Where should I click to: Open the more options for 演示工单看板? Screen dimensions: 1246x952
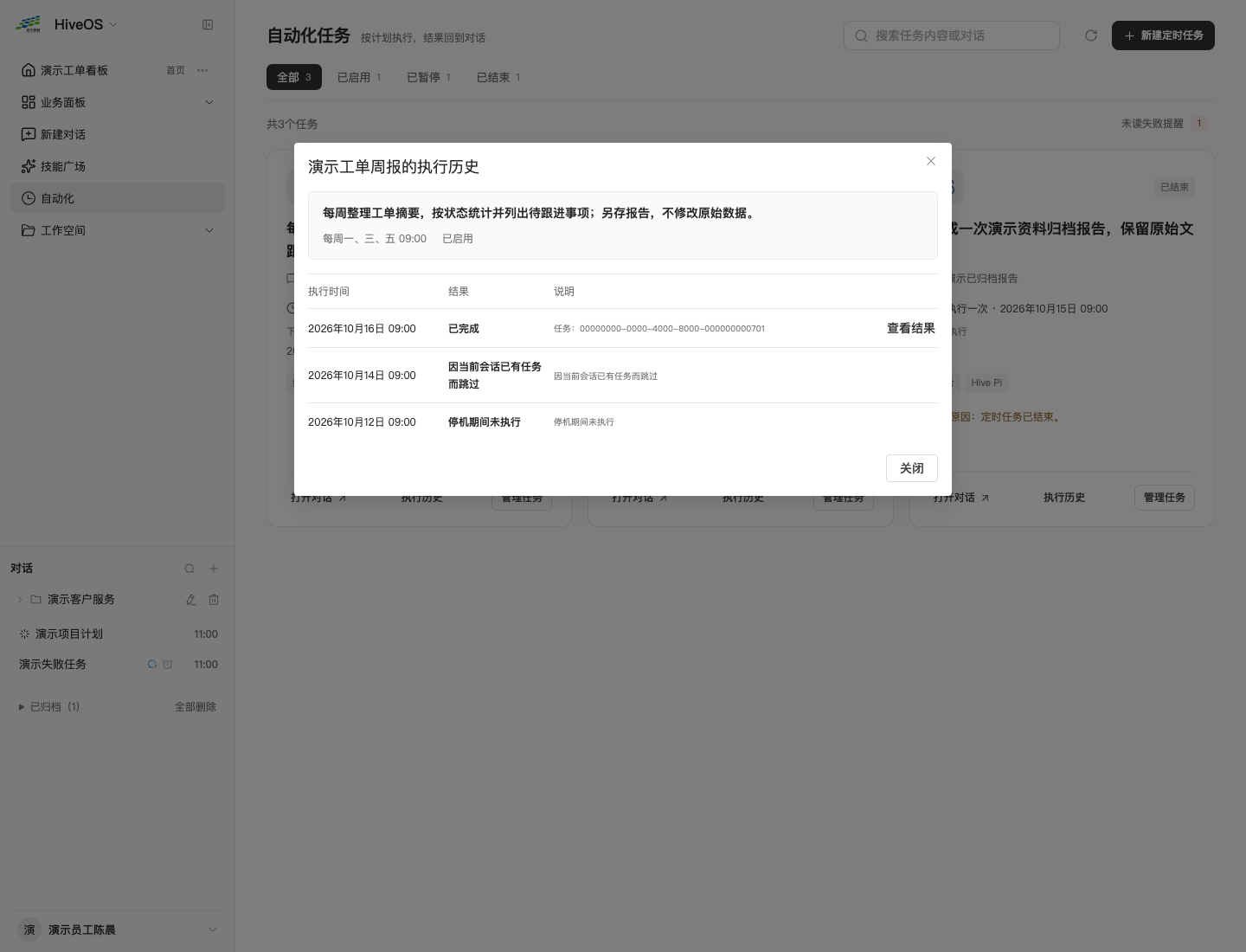click(202, 70)
